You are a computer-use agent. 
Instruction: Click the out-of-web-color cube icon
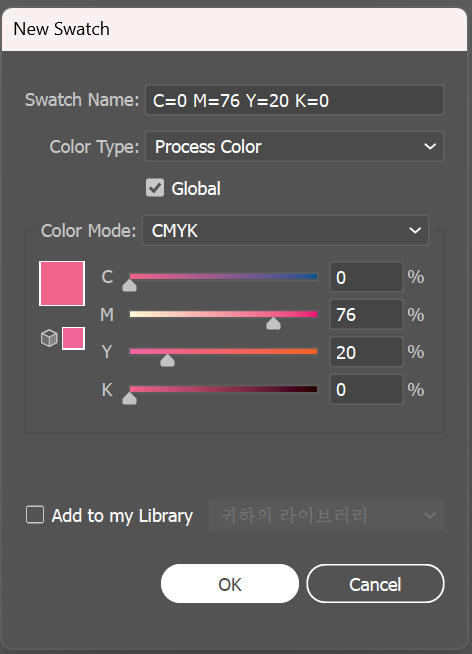pos(49,338)
